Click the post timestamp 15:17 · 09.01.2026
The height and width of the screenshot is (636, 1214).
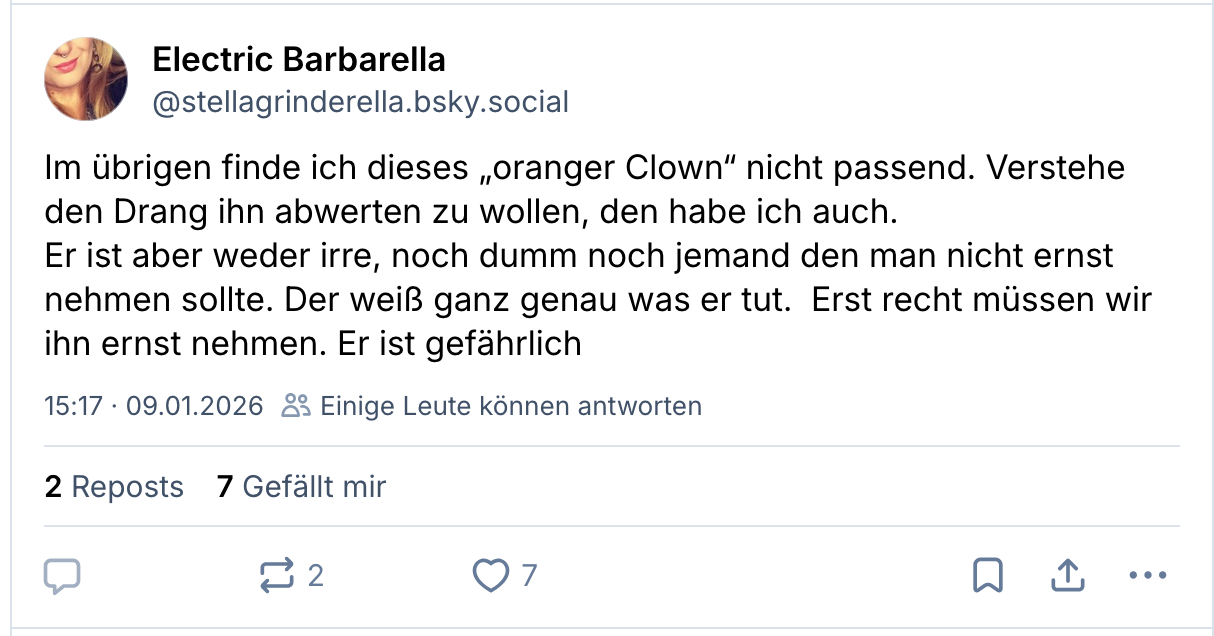(154, 406)
